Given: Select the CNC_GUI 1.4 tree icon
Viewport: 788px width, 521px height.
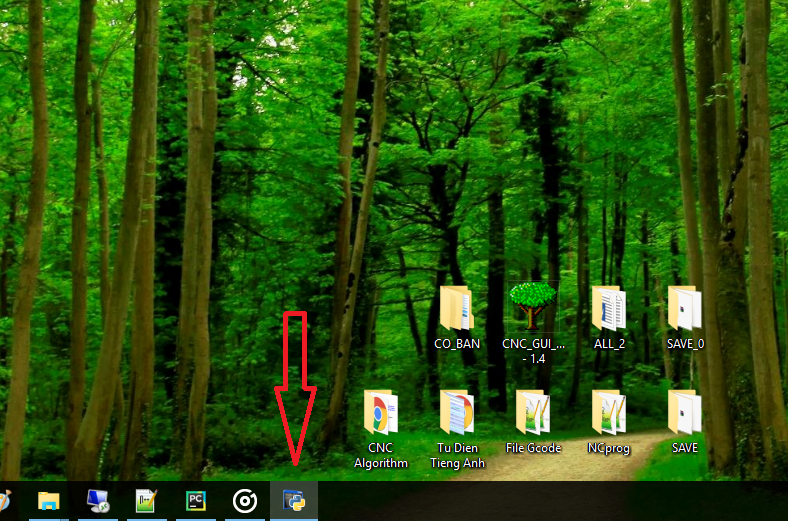Looking at the screenshot, I should pyautogui.click(x=532, y=305).
